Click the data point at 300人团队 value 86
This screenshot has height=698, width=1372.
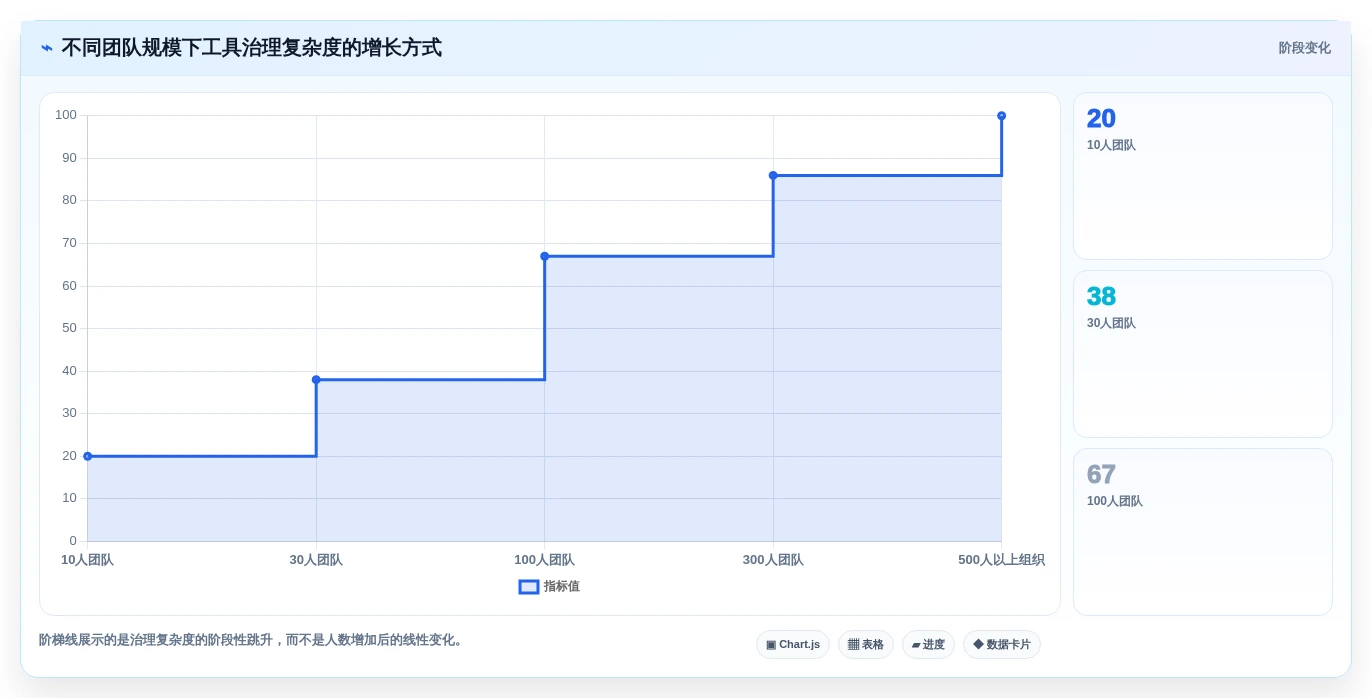click(x=773, y=175)
